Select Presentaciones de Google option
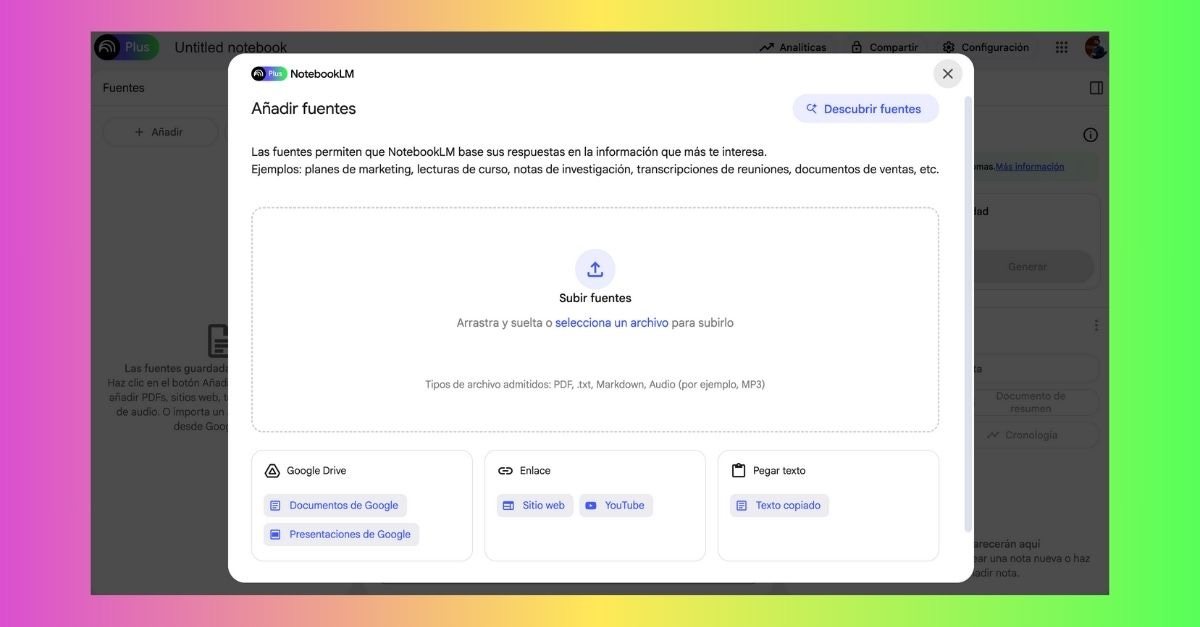This screenshot has width=1200, height=627. (x=341, y=535)
